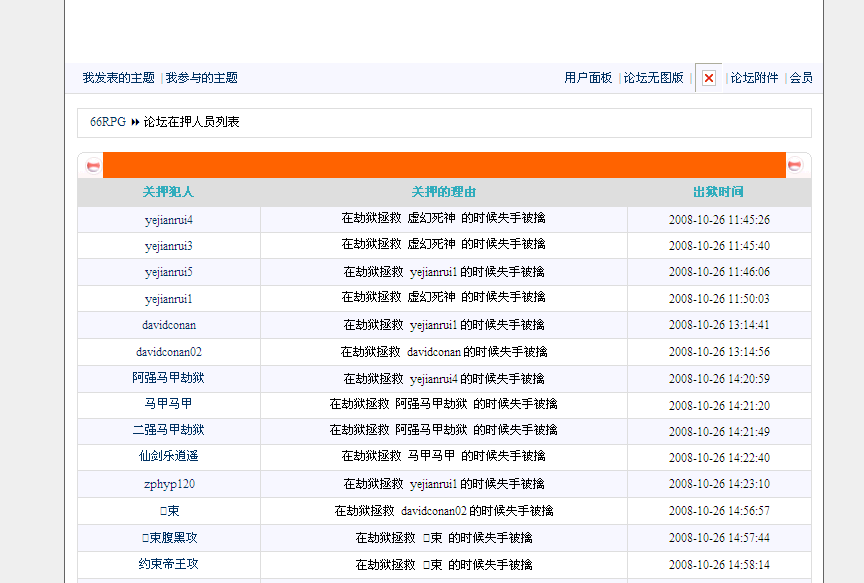Screen dimensions: 864x583
Task: Click release time 2008-10-26 14:23:10
Action: click(719, 483)
